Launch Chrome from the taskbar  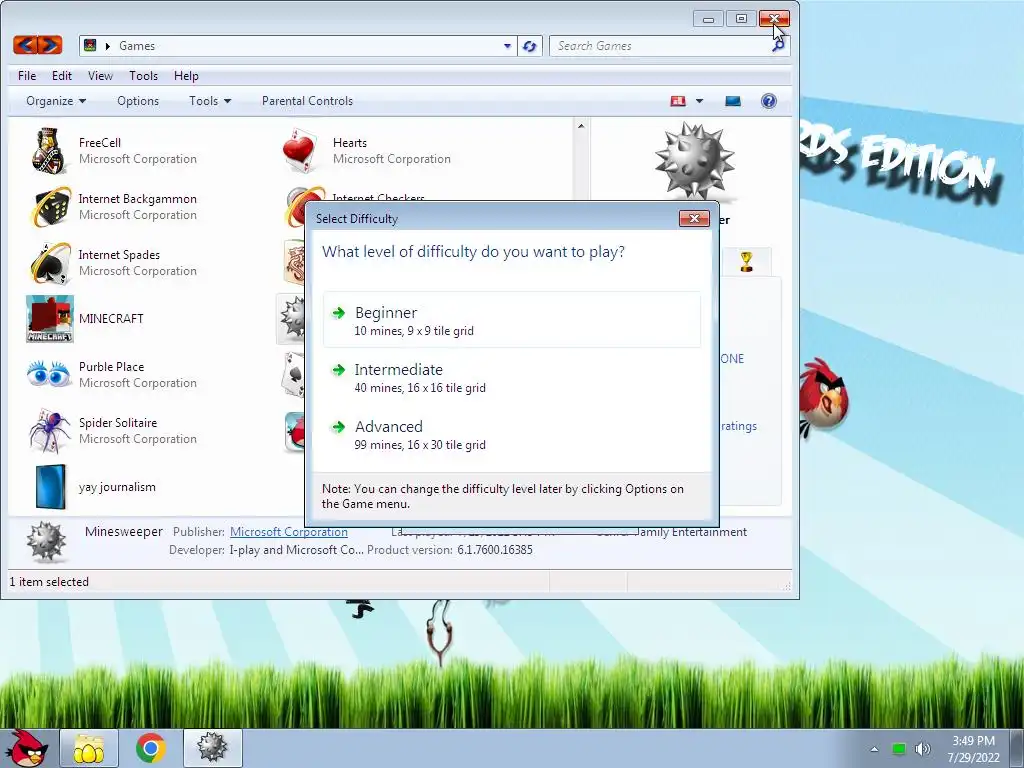click(x=151, y=748)
